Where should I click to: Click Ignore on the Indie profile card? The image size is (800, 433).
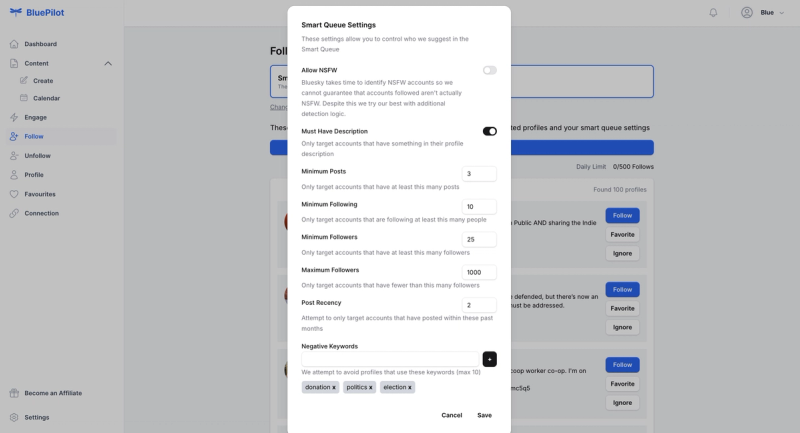(x=622, y=253)
